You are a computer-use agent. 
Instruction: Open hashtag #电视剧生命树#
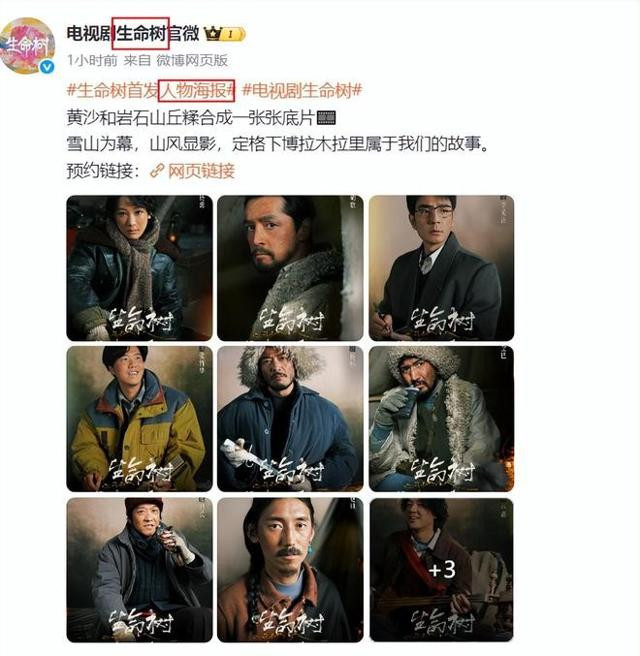pos(302,90)
